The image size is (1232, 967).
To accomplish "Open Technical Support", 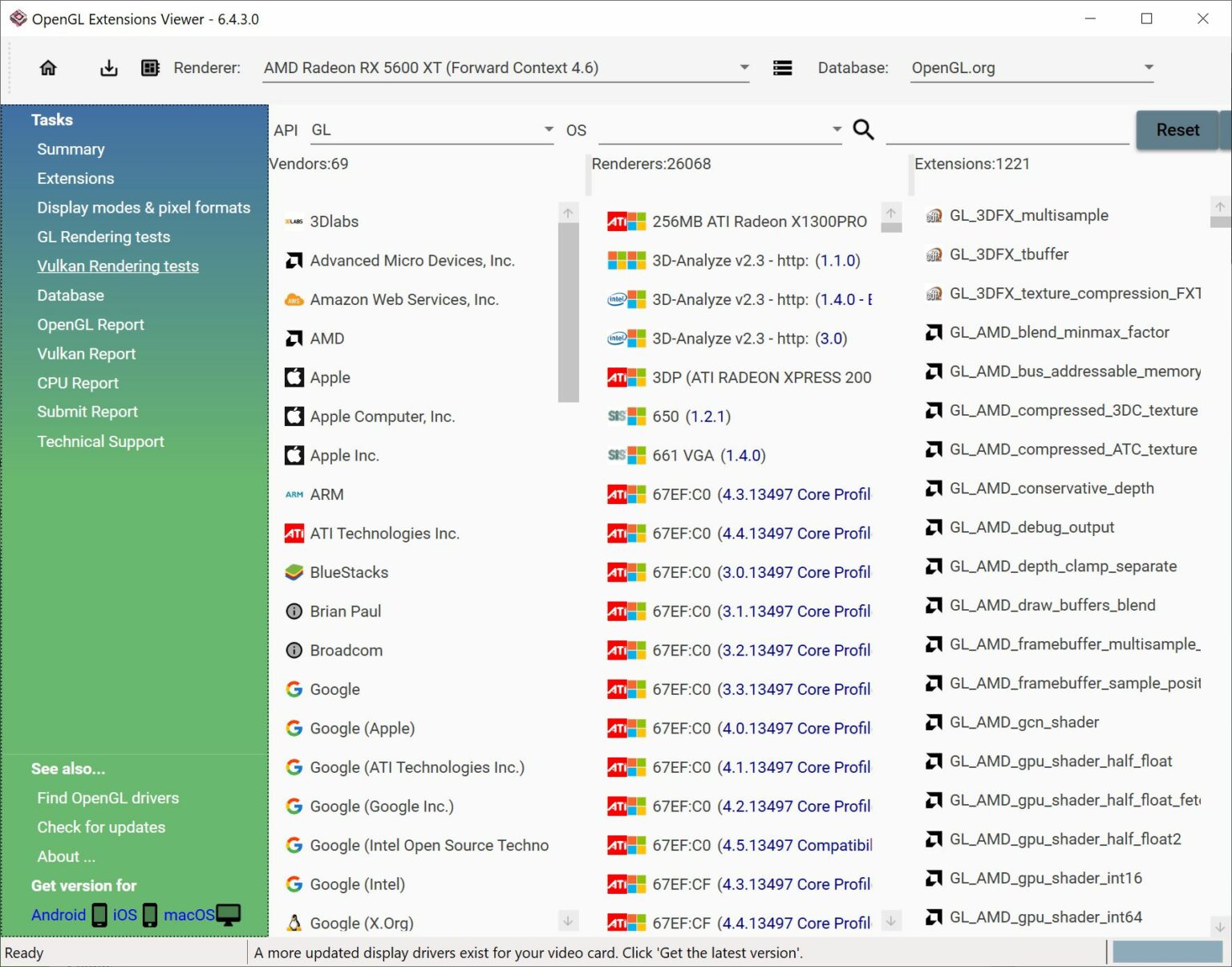I will [x=100, y=441].
